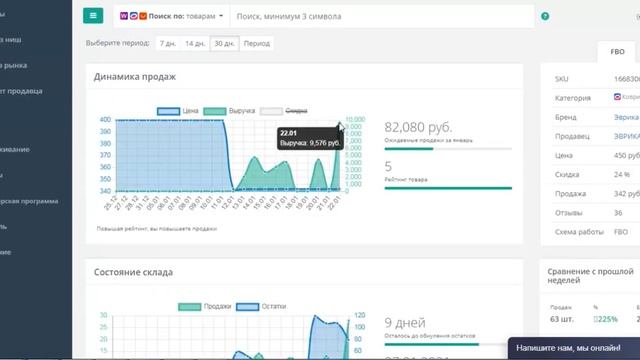
Task: Open the 'ет продавца' sidebar menu item
Action: pyautogui.click(x=21, y=91)
